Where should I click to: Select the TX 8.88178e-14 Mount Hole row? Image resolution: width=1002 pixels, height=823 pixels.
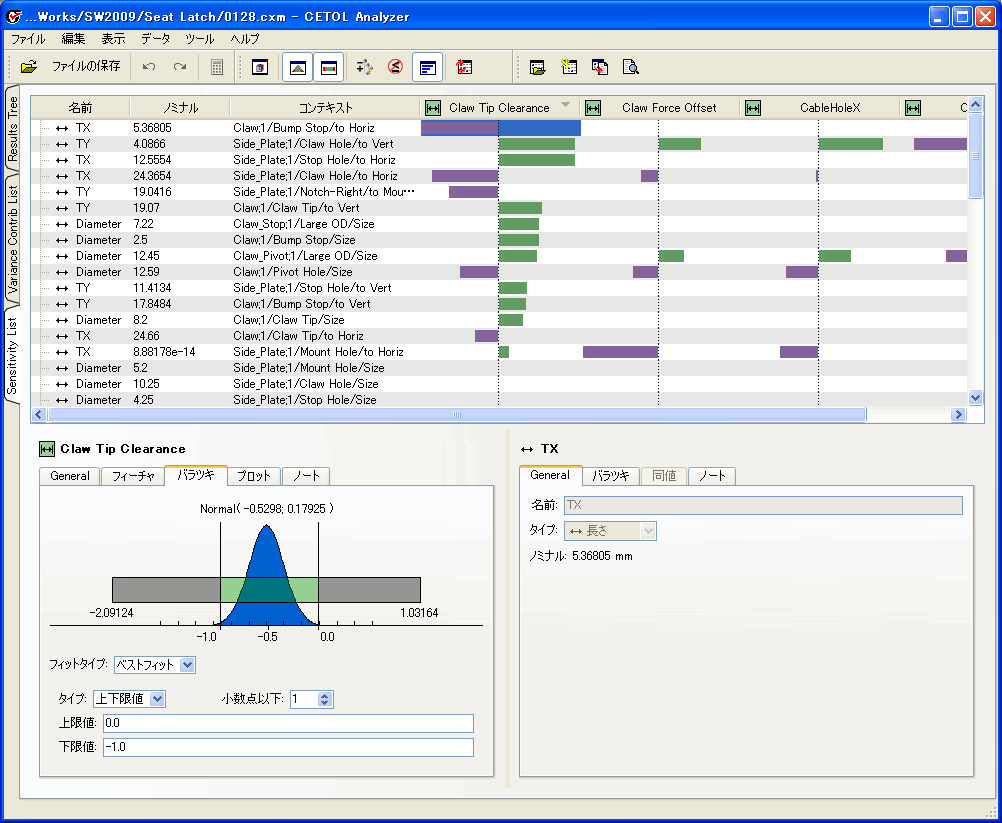(x=498, y=351)
